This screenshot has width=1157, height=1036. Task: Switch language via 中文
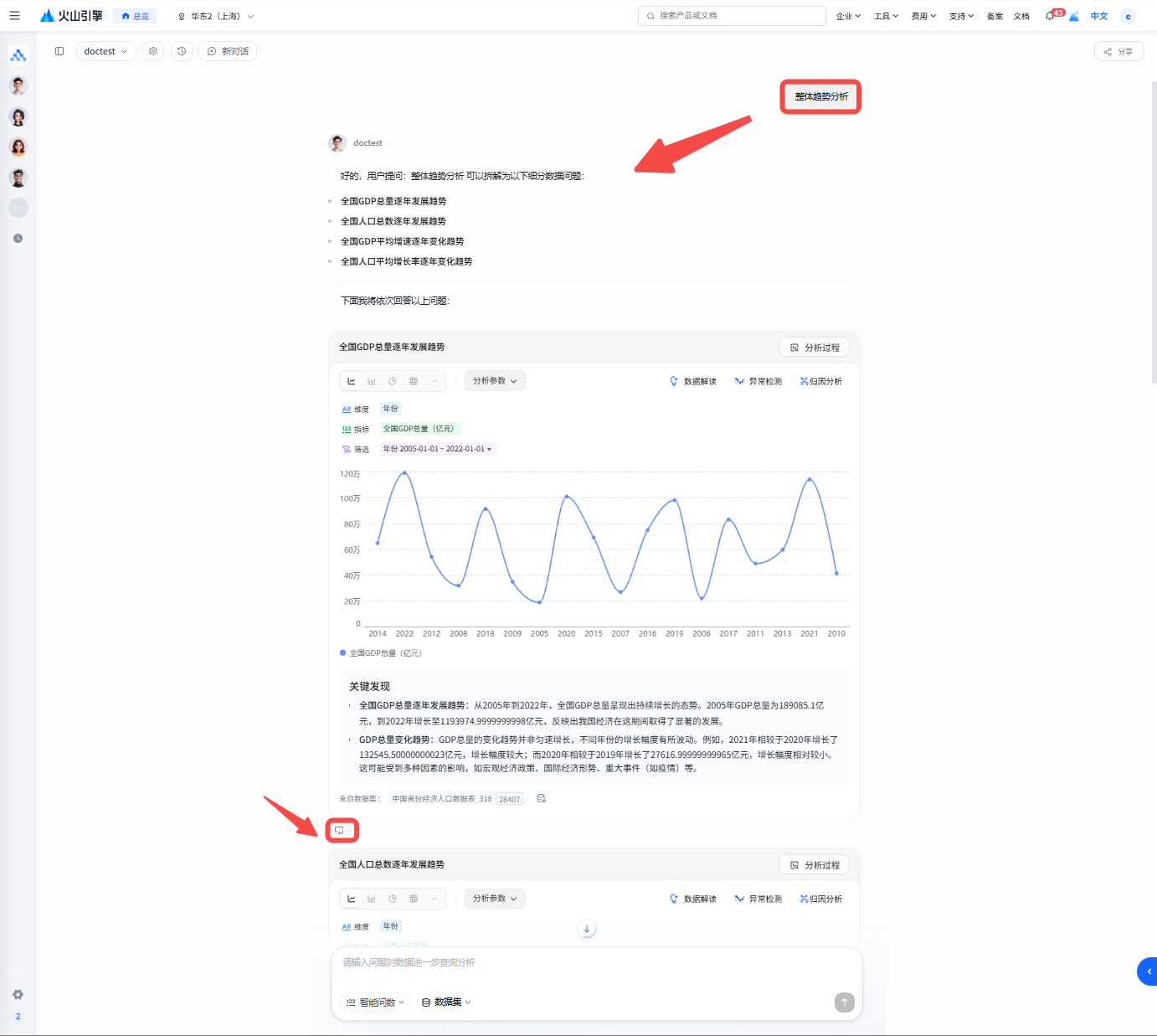point(1099,16)
